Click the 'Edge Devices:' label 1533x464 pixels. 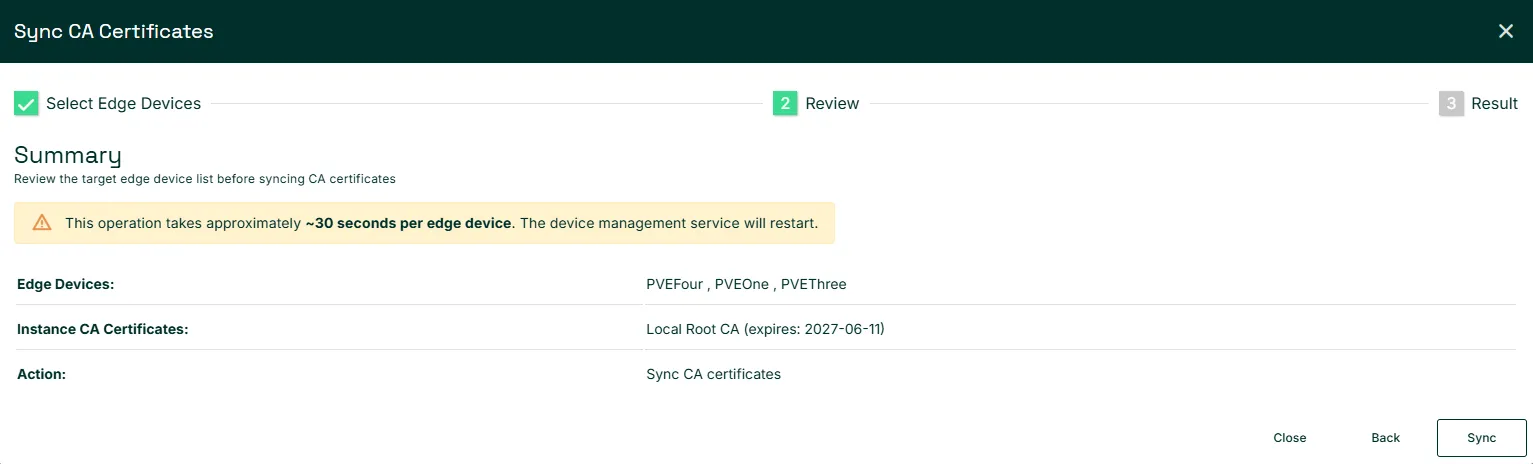pos(66,285)
